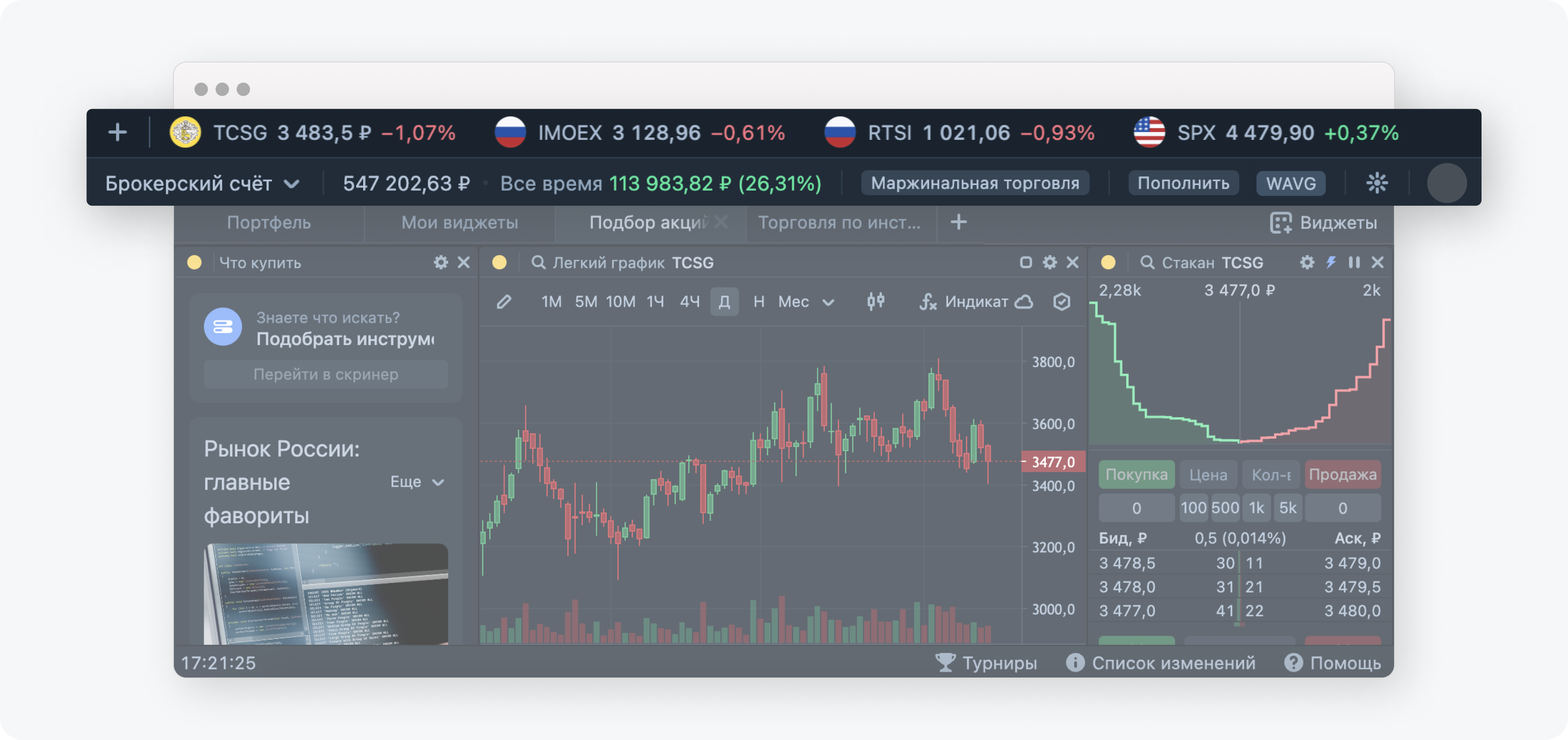Click the yellow group color dot in Легкий график
1568x740 pixels.
(499, 262)
